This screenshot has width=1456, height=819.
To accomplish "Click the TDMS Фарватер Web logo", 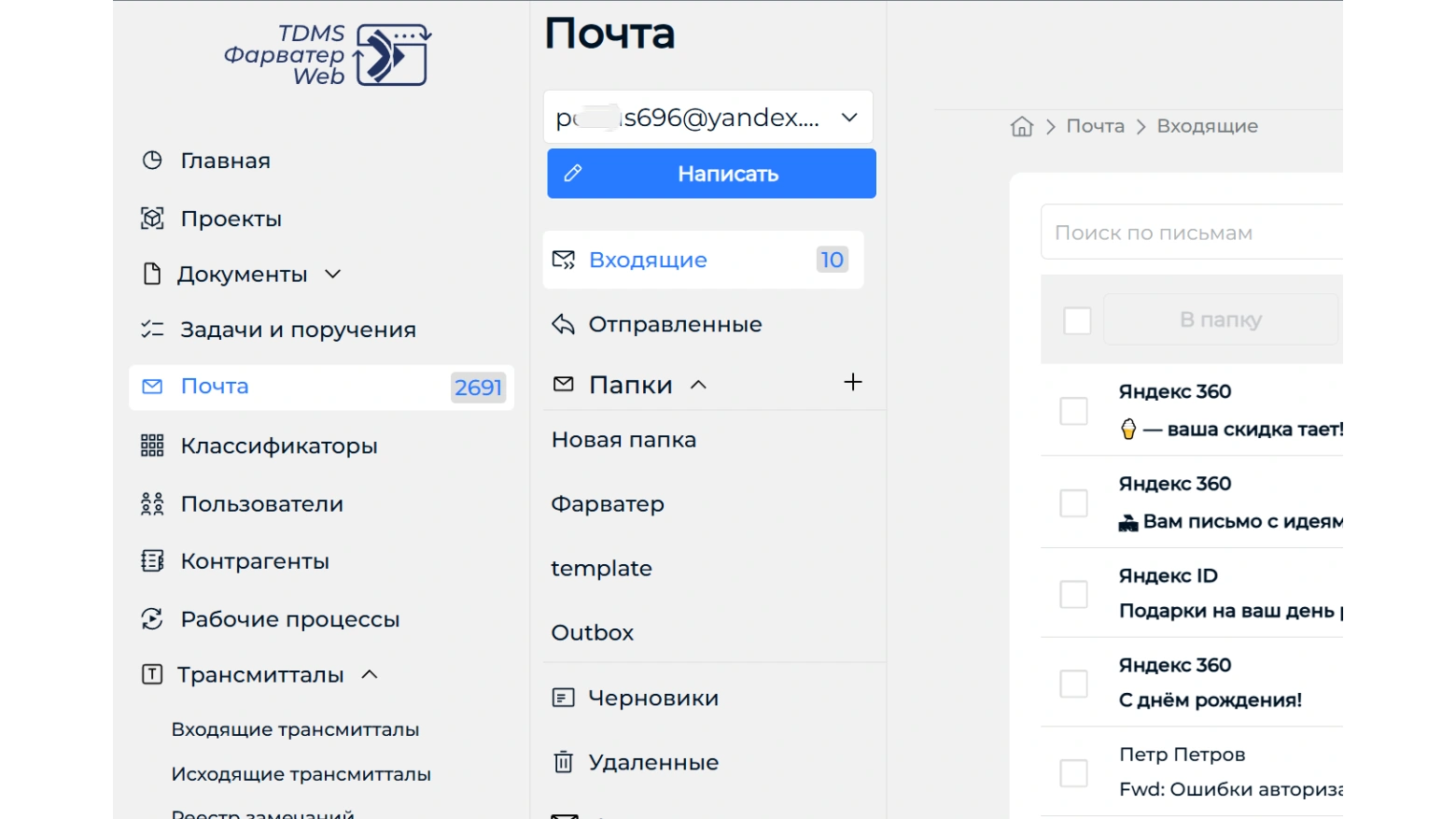I will click(328, 55).
